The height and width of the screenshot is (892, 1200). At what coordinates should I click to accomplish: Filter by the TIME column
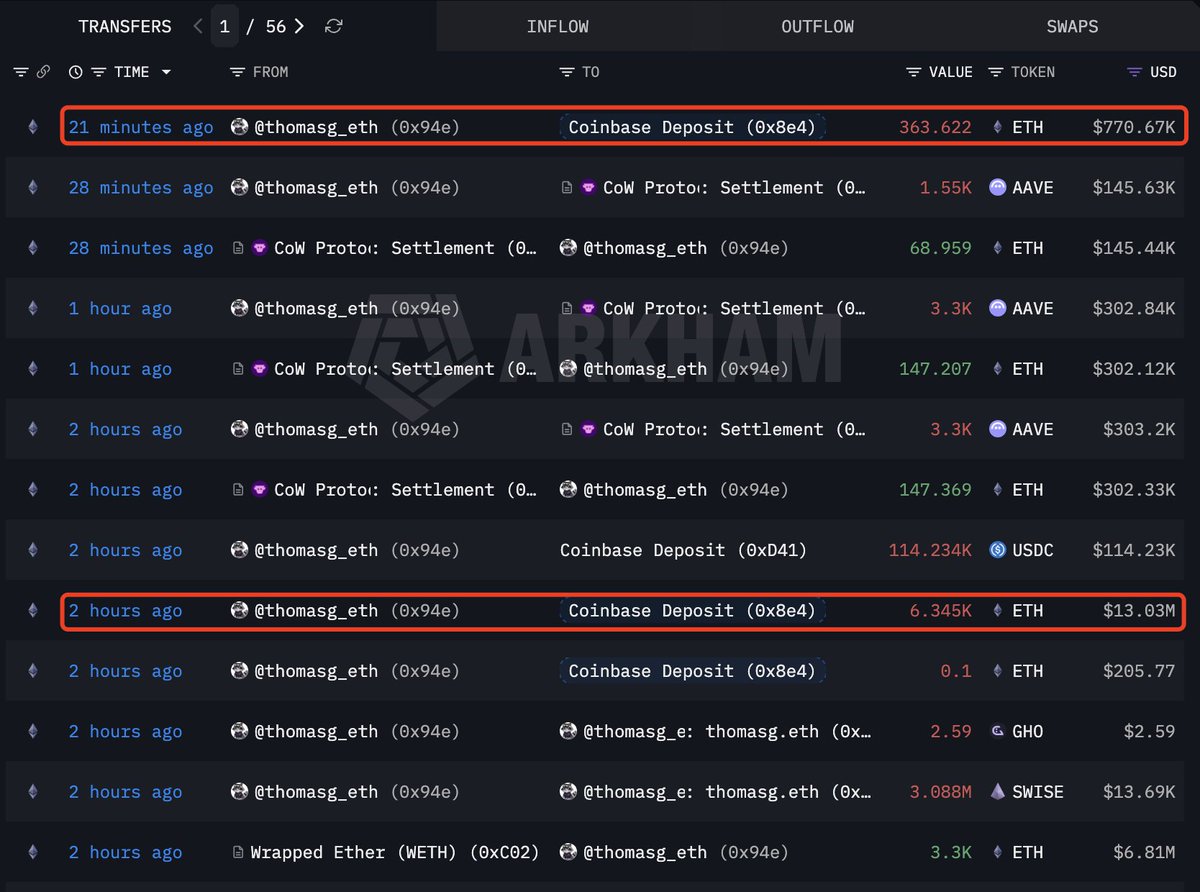[99, 72]
